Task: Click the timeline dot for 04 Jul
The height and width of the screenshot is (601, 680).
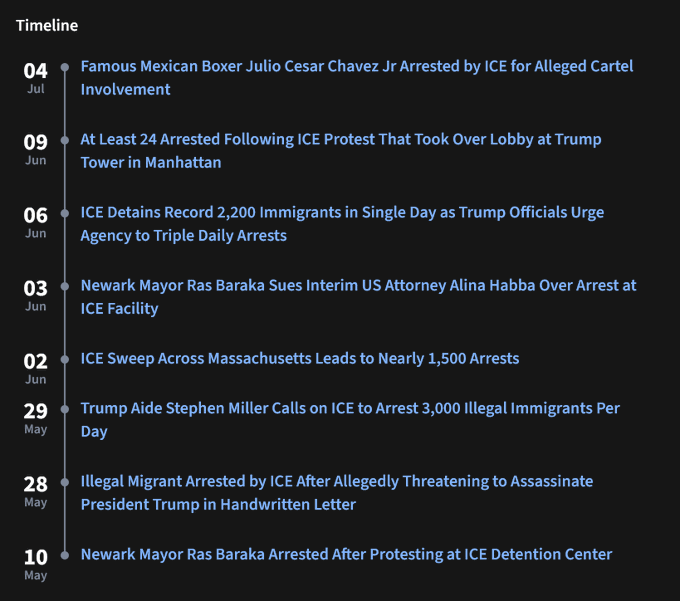Action: [x=65, y=67]
